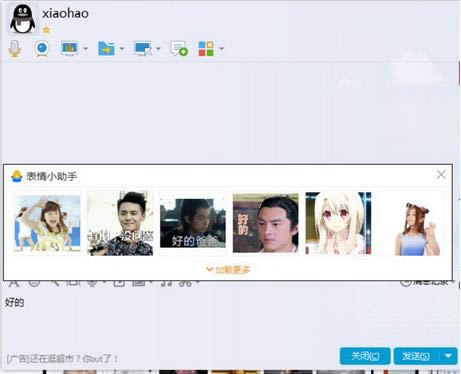
Task: Click the 关闭(C) button
Action: click(365, 356)
